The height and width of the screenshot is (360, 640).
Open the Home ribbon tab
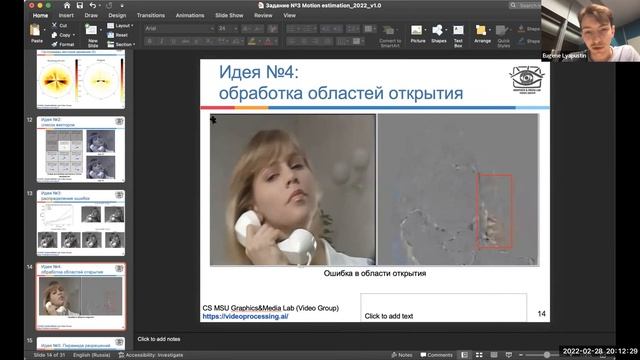click(x=40, y=16)
